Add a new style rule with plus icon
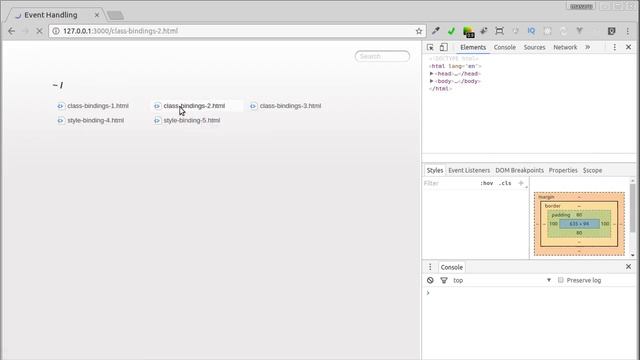 coord(521,183)
